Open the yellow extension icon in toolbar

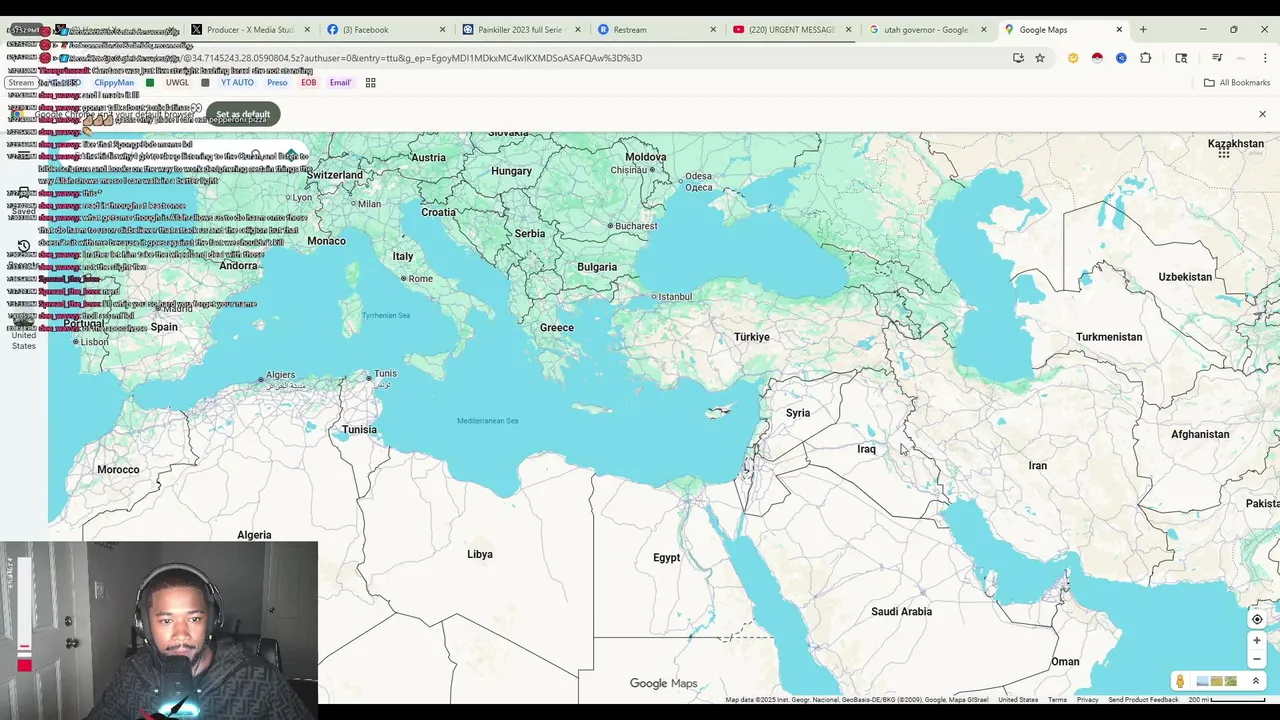(1073, 58)
